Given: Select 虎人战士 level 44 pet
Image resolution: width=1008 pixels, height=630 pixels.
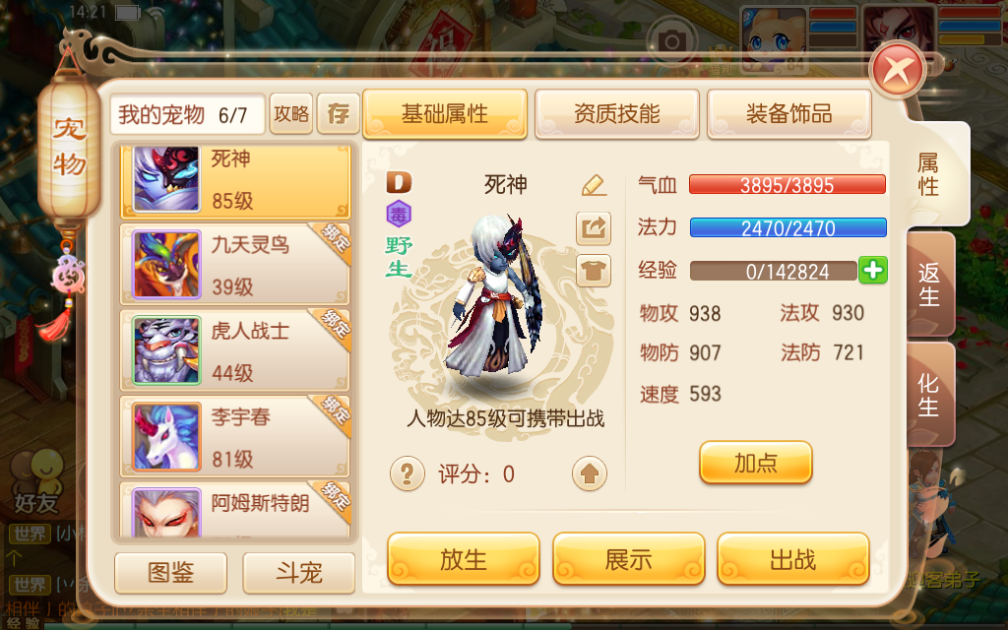Looking at the screenshot, I should coord(235,350).
